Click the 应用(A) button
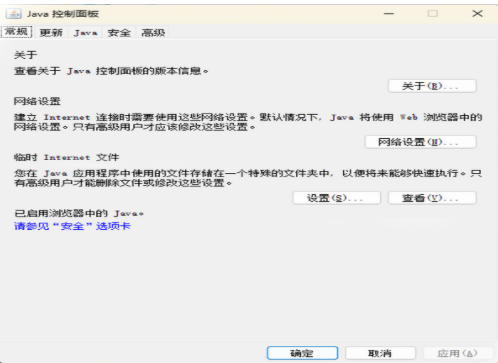Image resolution: width=498 pixels, height=363 pixels. coord(458,353)
